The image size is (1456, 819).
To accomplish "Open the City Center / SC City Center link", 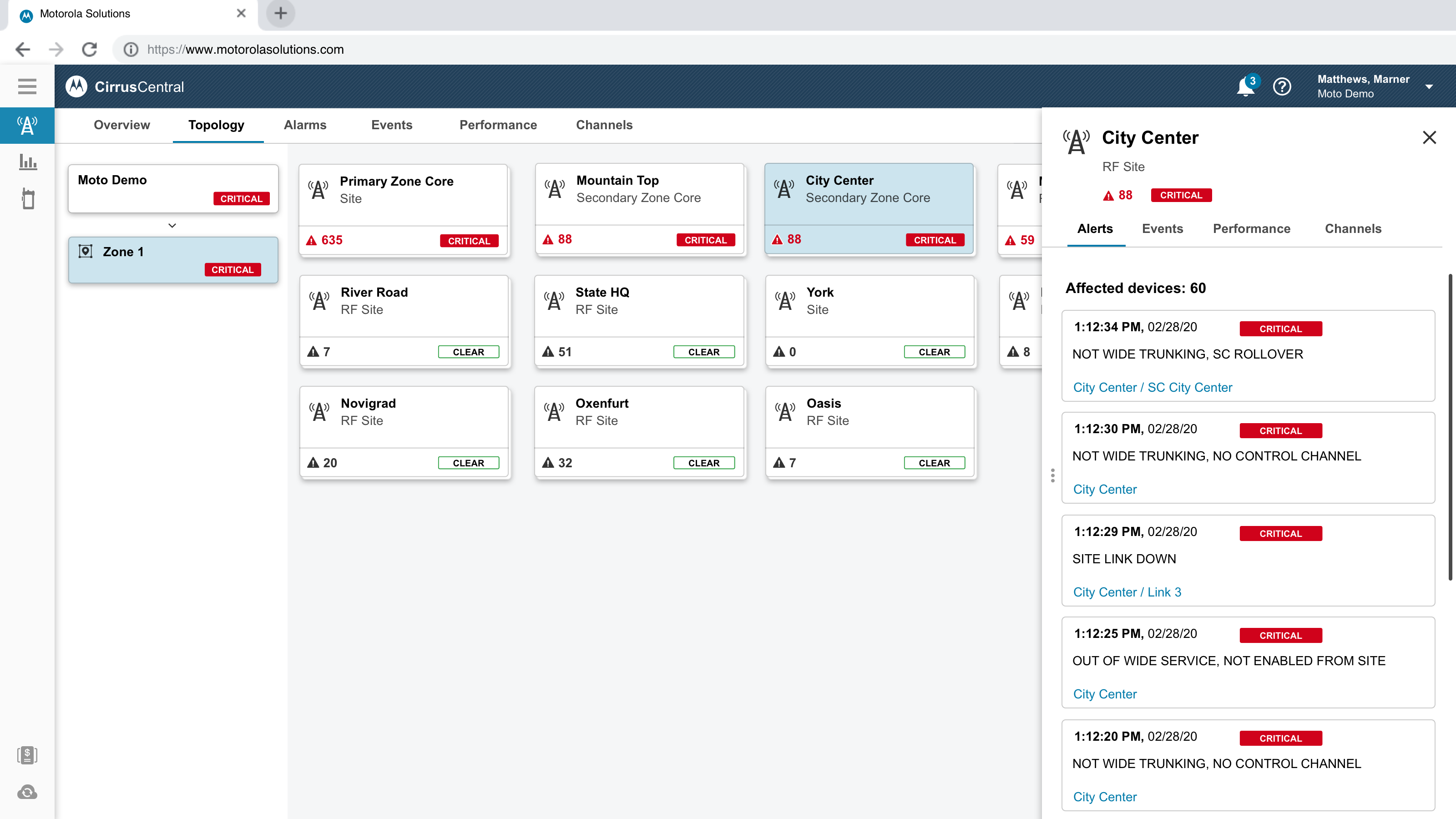I will click(1152, 387).
